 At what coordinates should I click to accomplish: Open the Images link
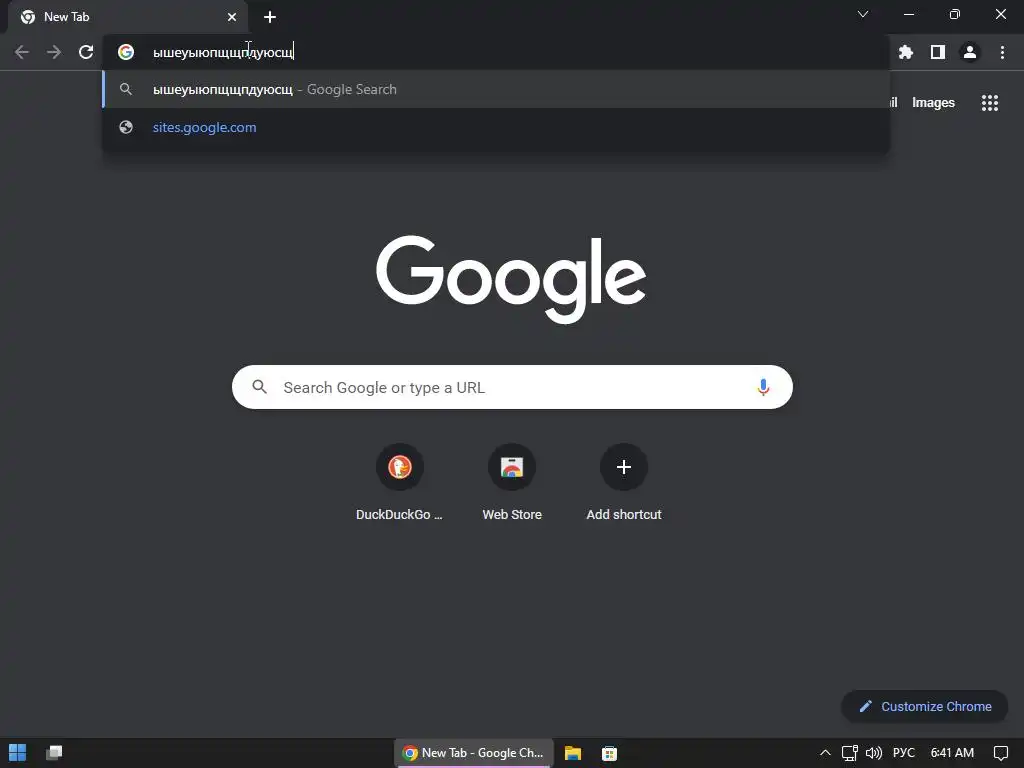(x=933, y=103)
